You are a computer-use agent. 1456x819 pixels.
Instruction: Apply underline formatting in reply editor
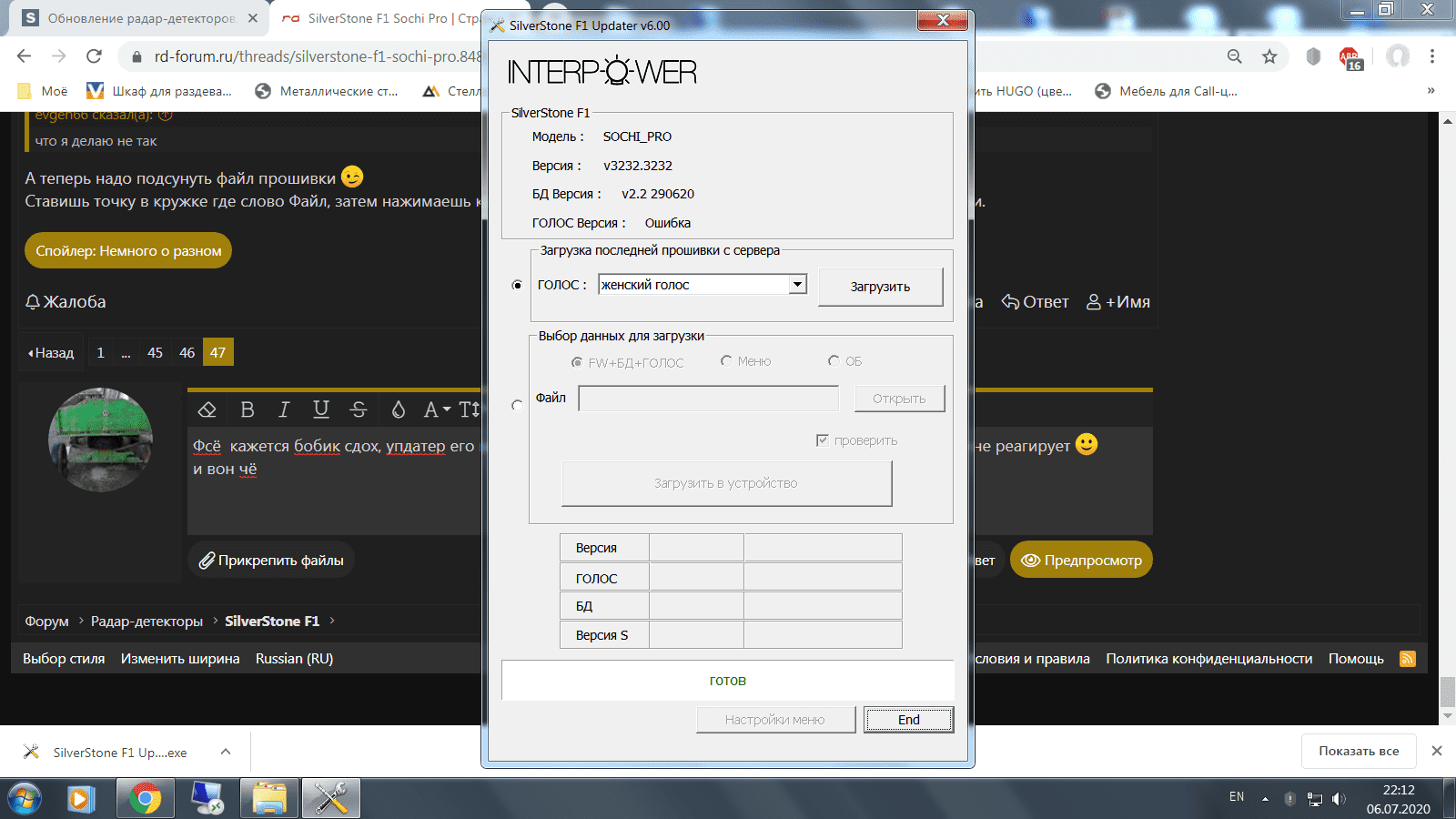(321, 409)
